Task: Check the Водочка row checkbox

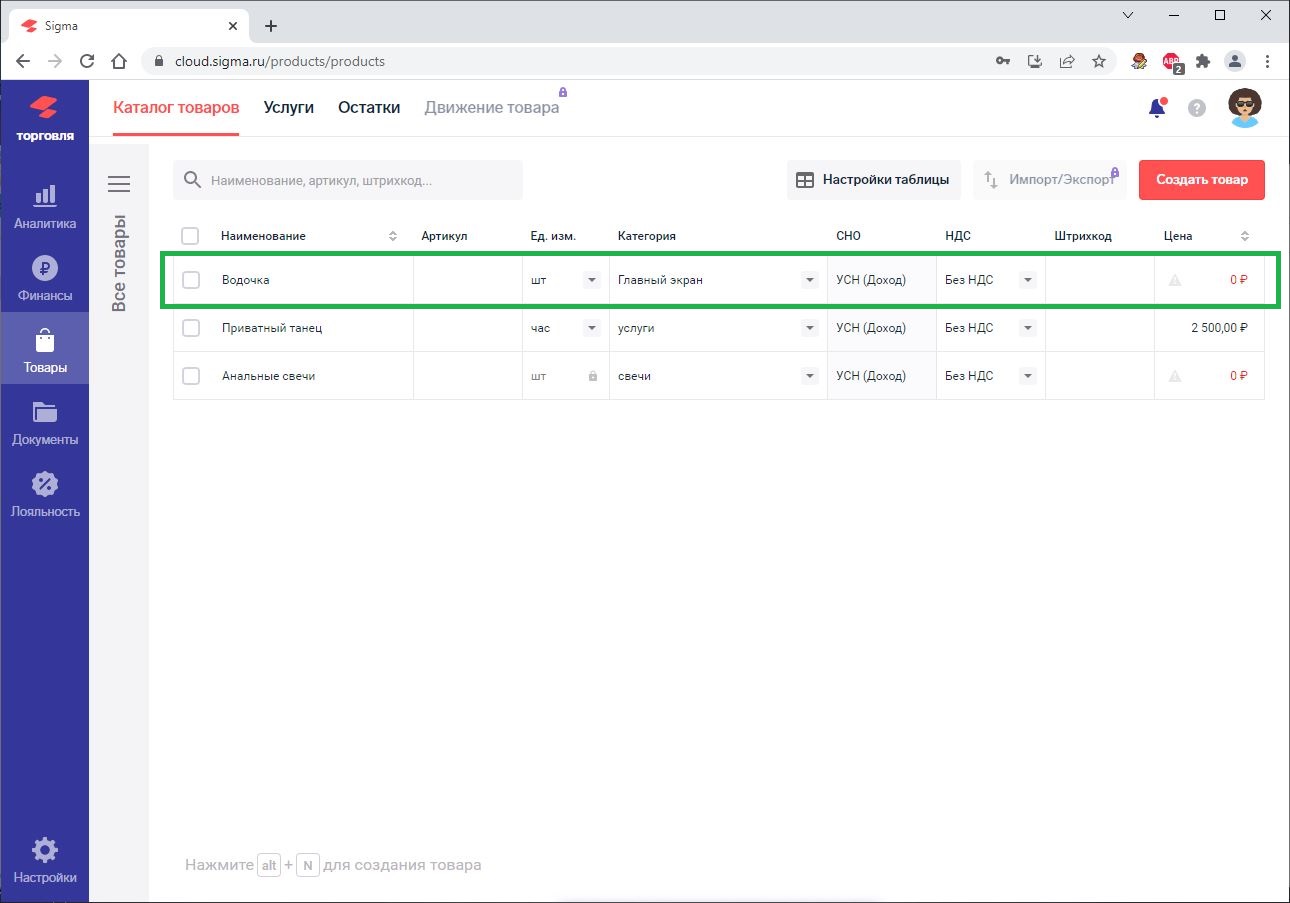Action: [x=191, y=280]
